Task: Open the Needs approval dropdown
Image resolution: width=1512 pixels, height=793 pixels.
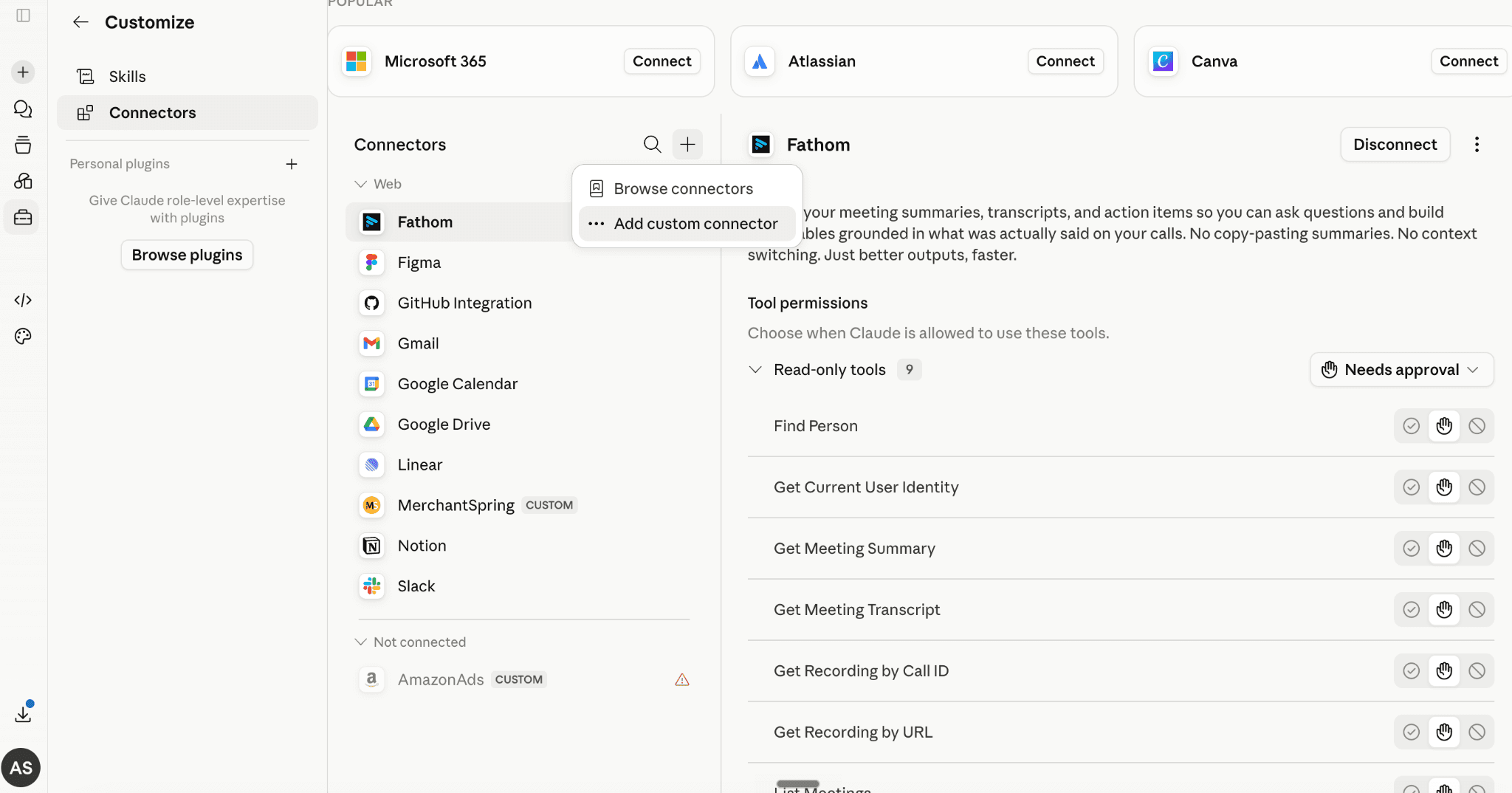Action: click(1401, 369)
